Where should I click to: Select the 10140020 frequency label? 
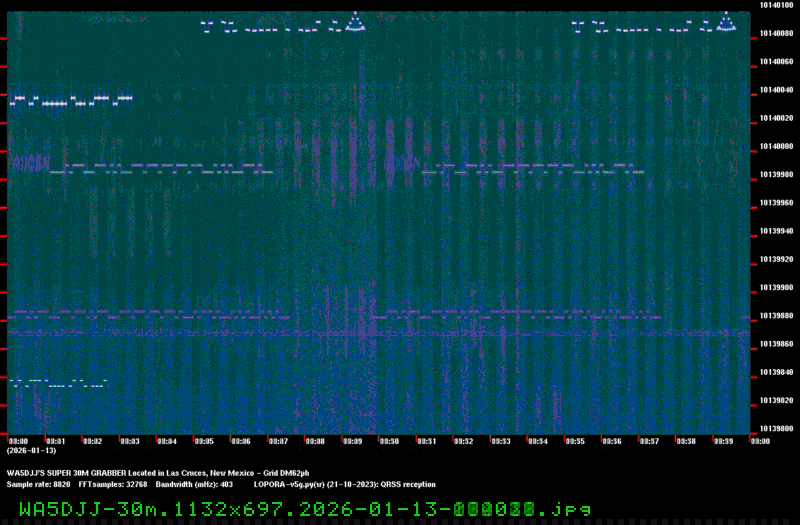coord(777,118)
